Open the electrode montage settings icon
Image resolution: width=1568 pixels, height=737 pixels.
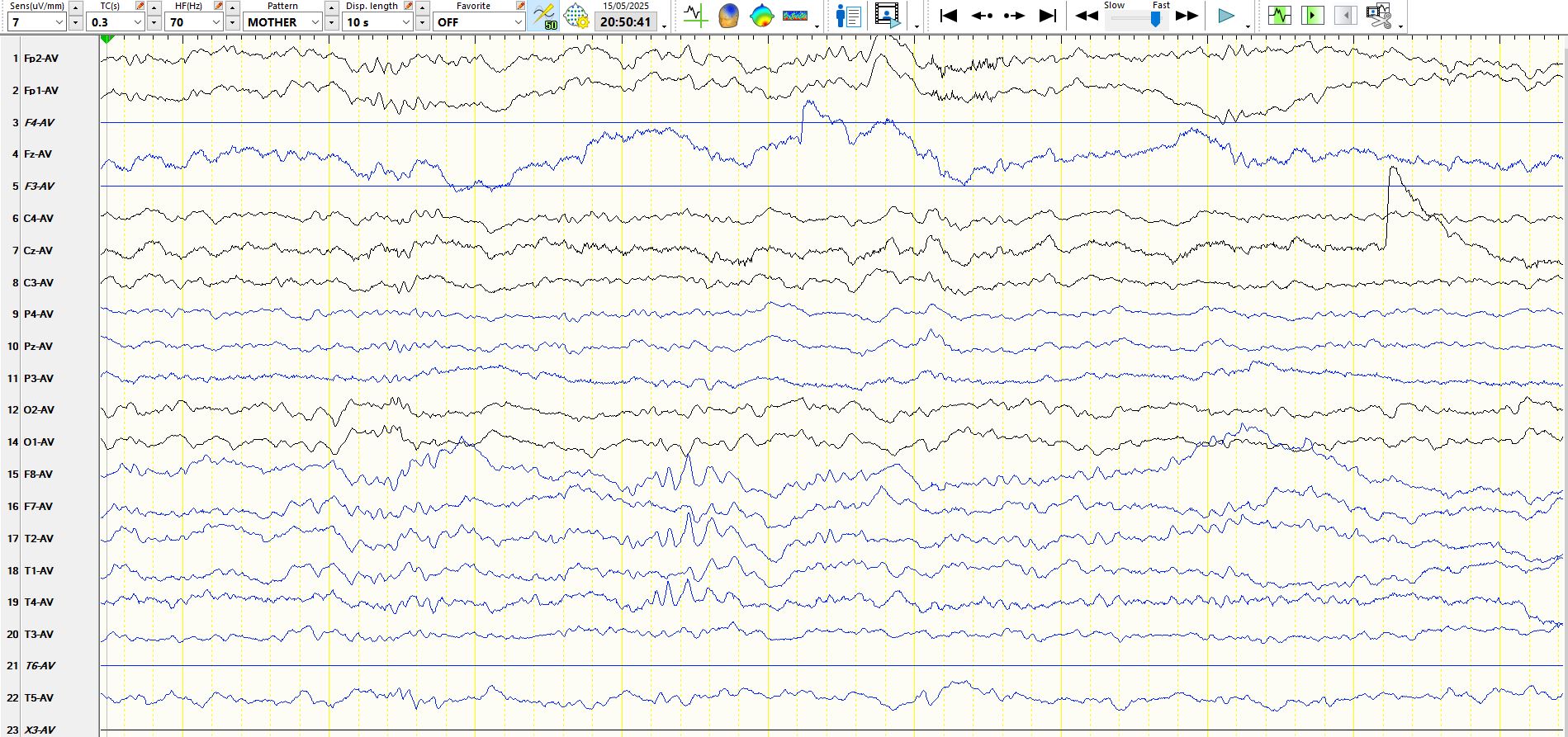576,16
